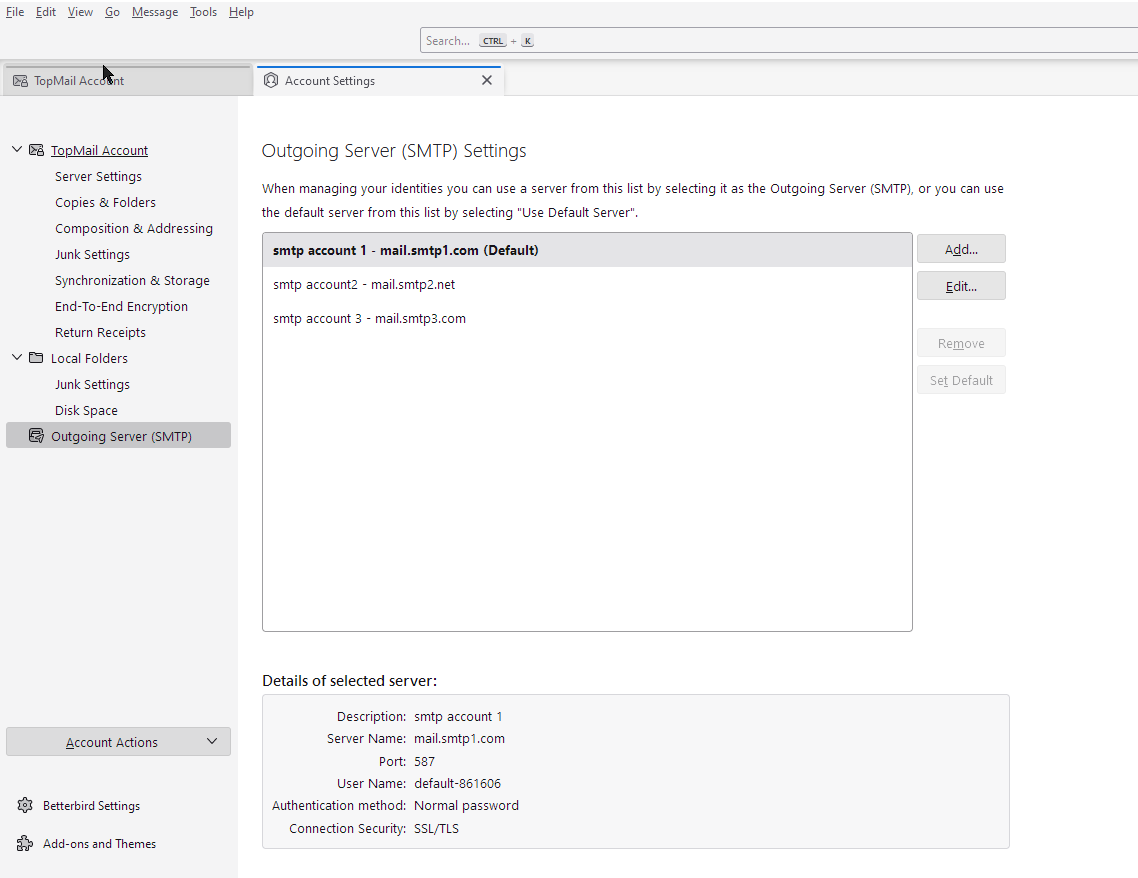
Task: Click the SSL/TLS connection security value
Action: point(436,828)
